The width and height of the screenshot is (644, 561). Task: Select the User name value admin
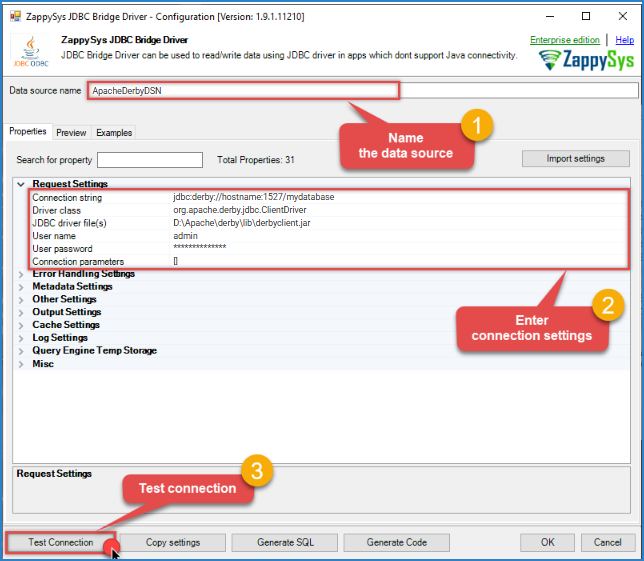click(185, 236)
